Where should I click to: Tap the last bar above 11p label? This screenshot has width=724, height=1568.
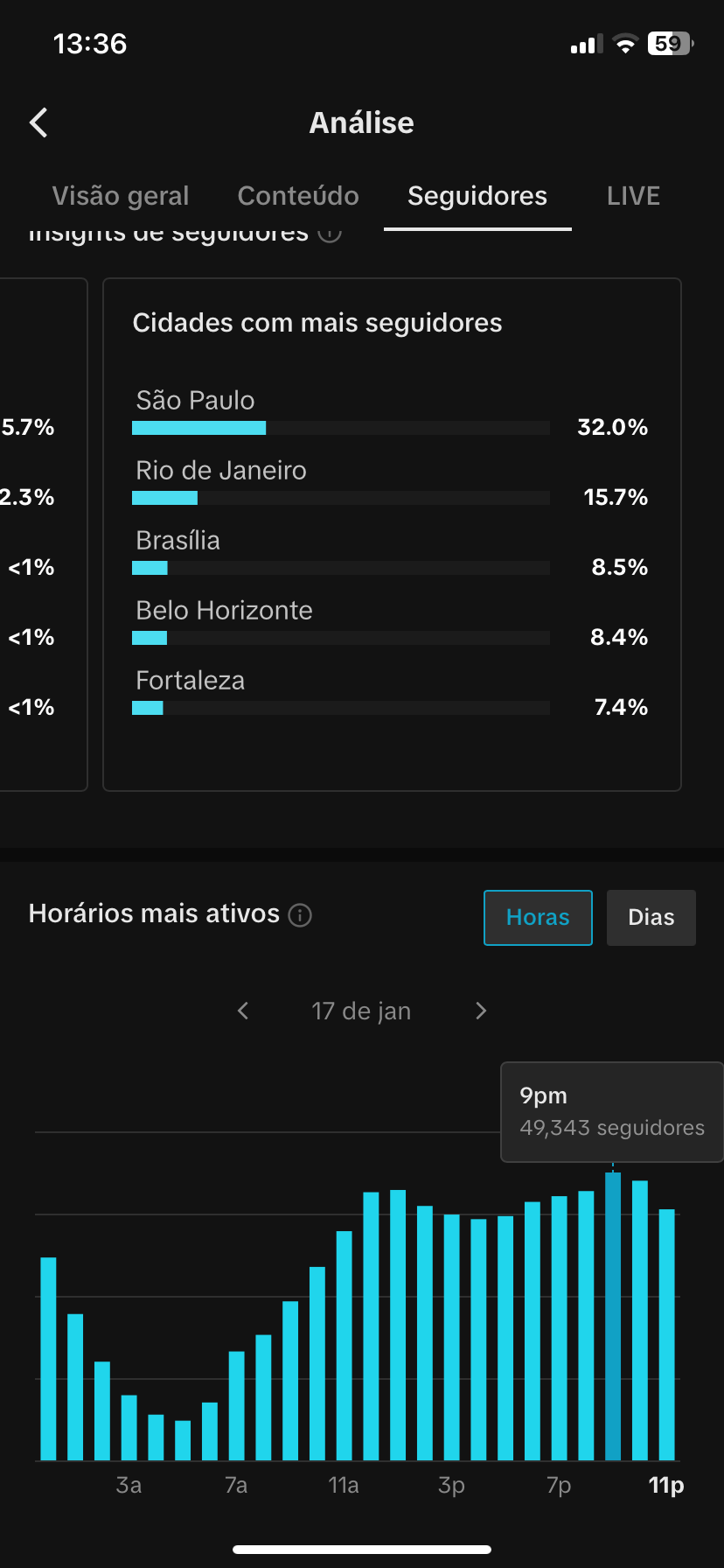tap(666, 1334)
